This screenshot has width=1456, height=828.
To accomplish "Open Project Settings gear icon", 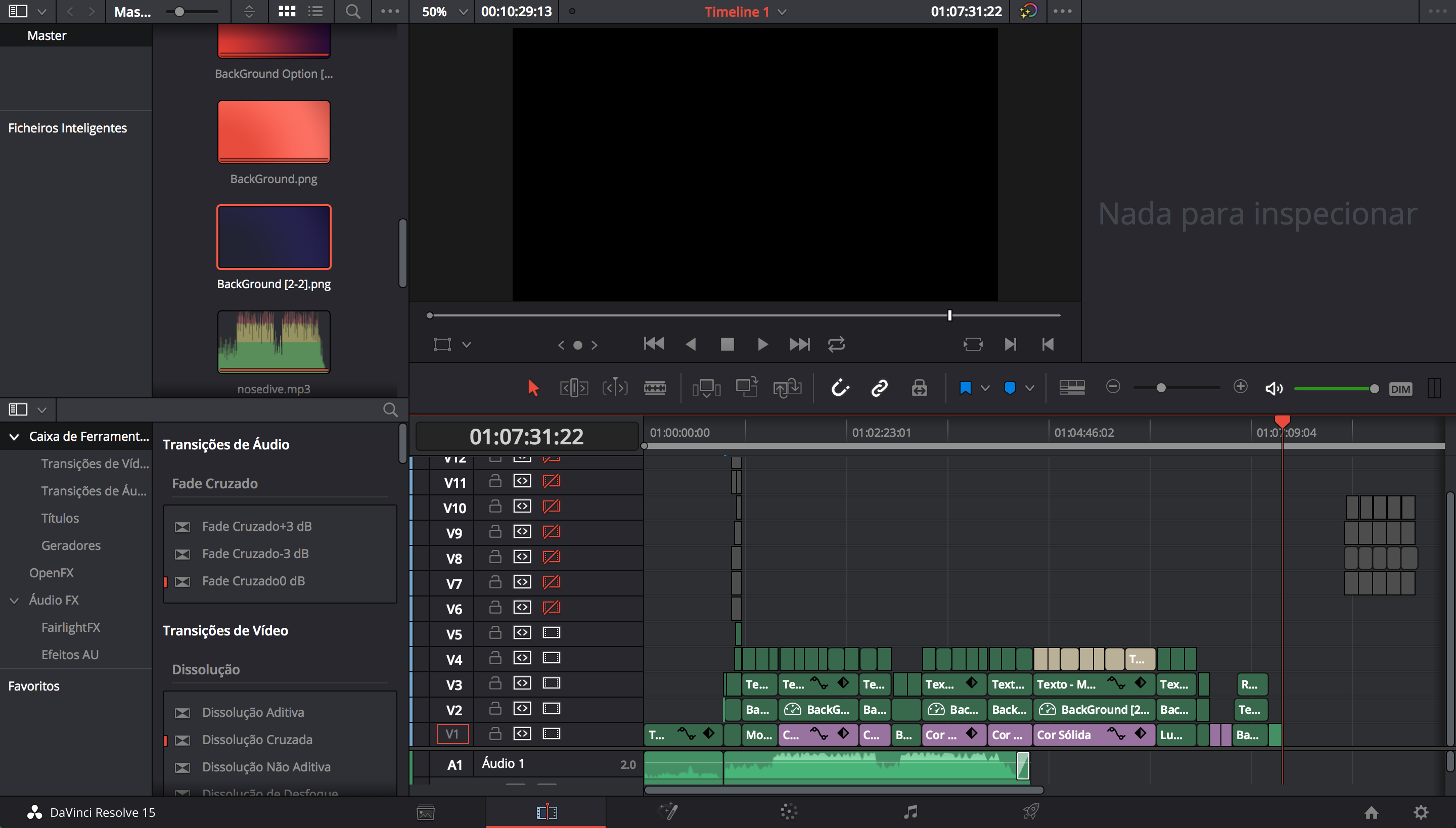I will pos(1421,812).
